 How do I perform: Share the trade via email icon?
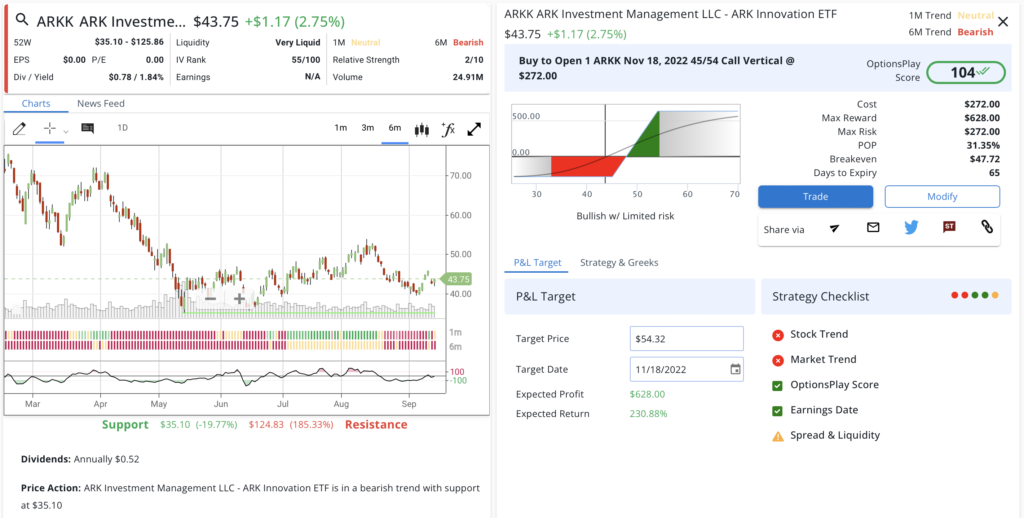click(x=872, y=227)
